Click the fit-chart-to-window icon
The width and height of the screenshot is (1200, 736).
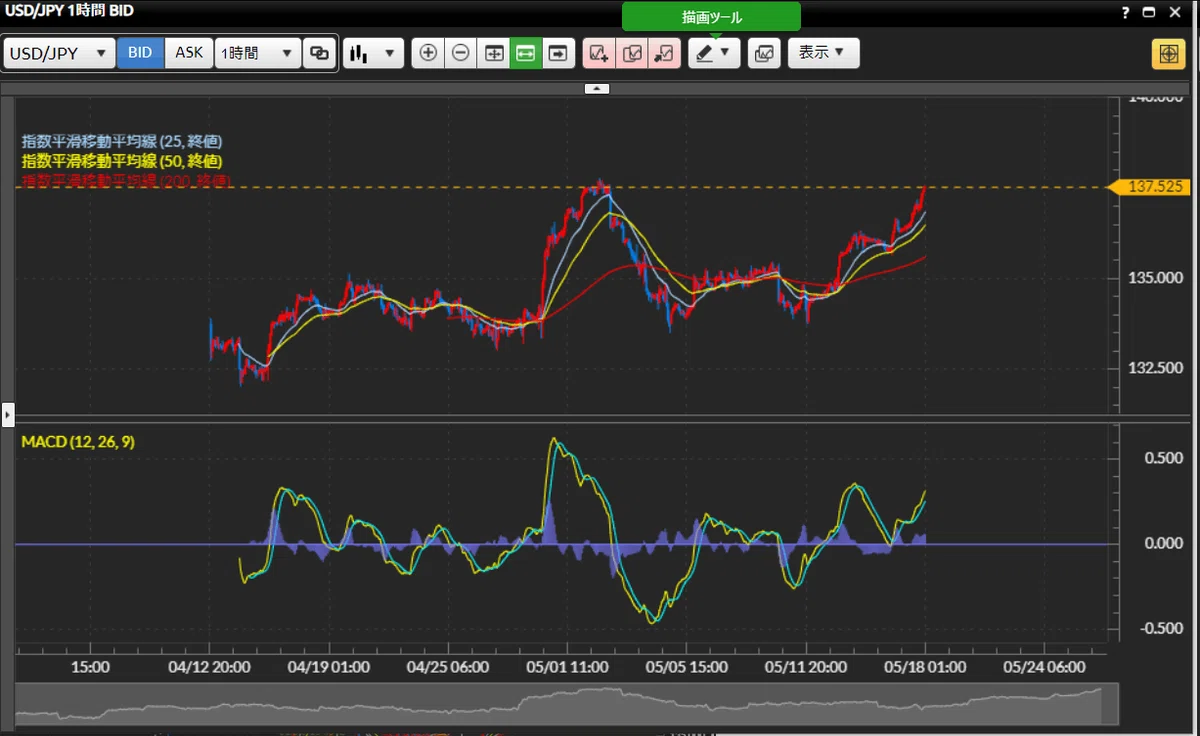click(x=493, y=53)
